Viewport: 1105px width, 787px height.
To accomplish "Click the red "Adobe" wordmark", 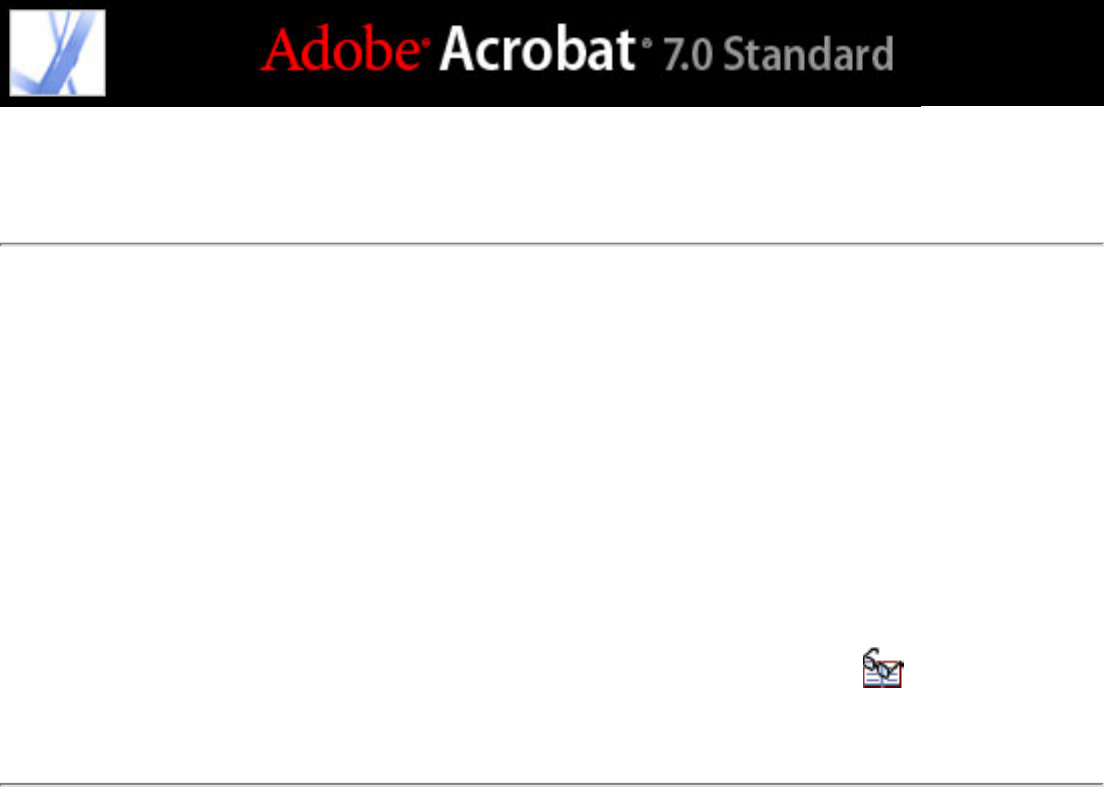I will [341, 49].
